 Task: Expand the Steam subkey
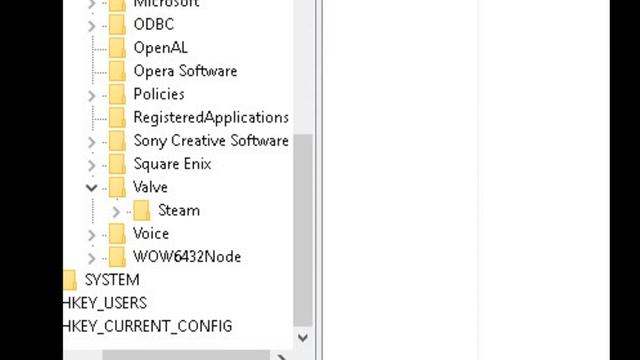[116, 212]
